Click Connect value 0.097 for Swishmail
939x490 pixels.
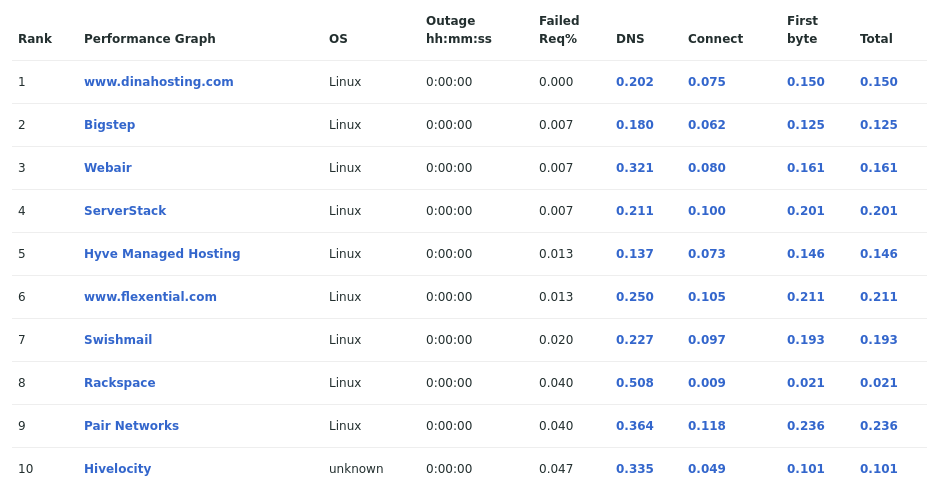[707, 340]
